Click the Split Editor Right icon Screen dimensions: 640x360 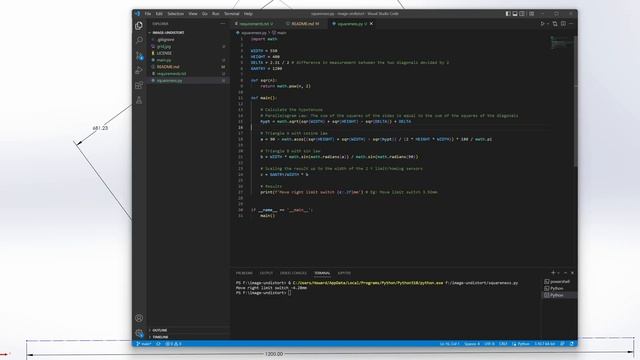click(x=563, y=24)
